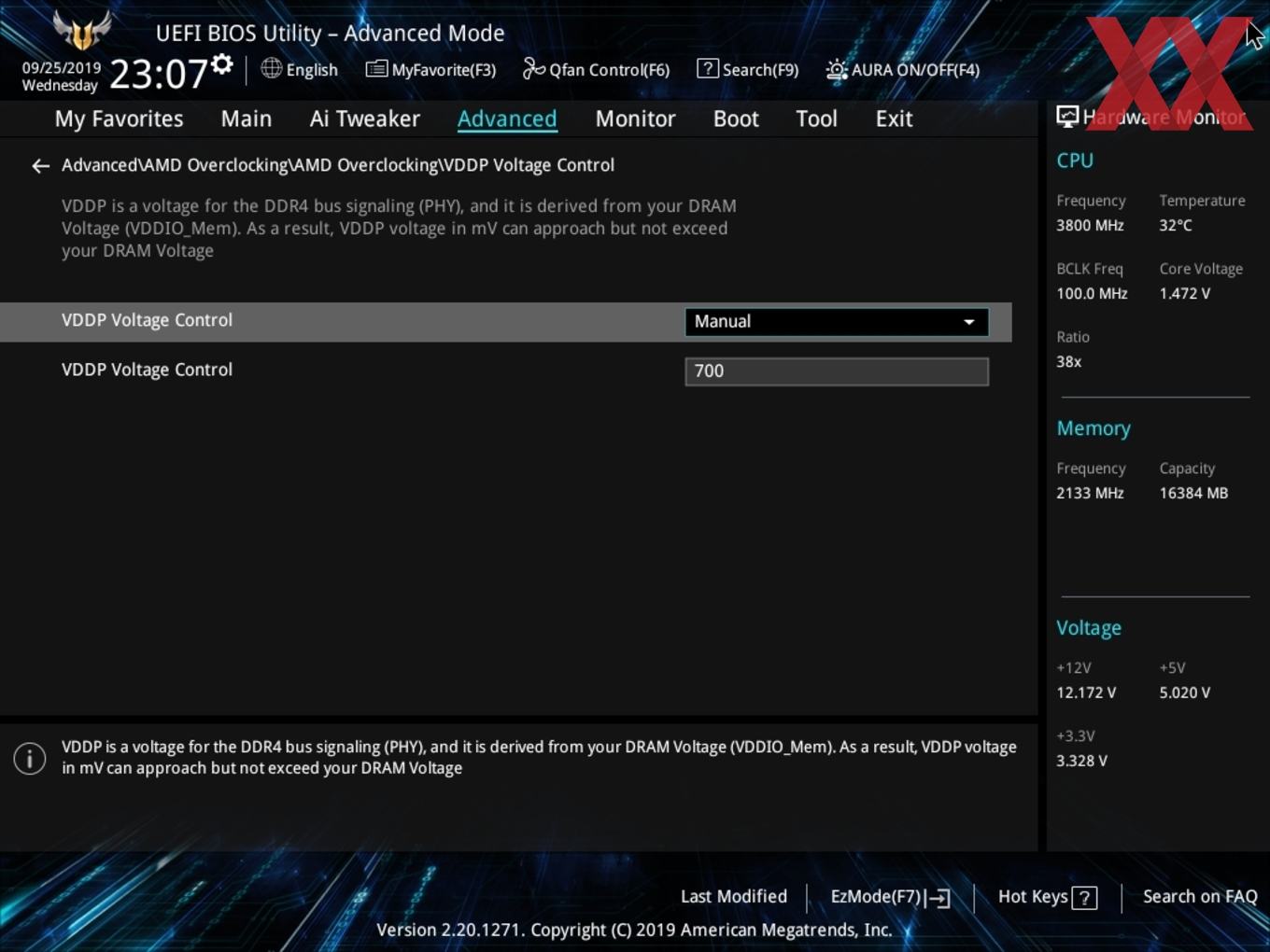Launch Qfan Control(F6)
This screenshot has height=952, width=1270.
point(609,70)
